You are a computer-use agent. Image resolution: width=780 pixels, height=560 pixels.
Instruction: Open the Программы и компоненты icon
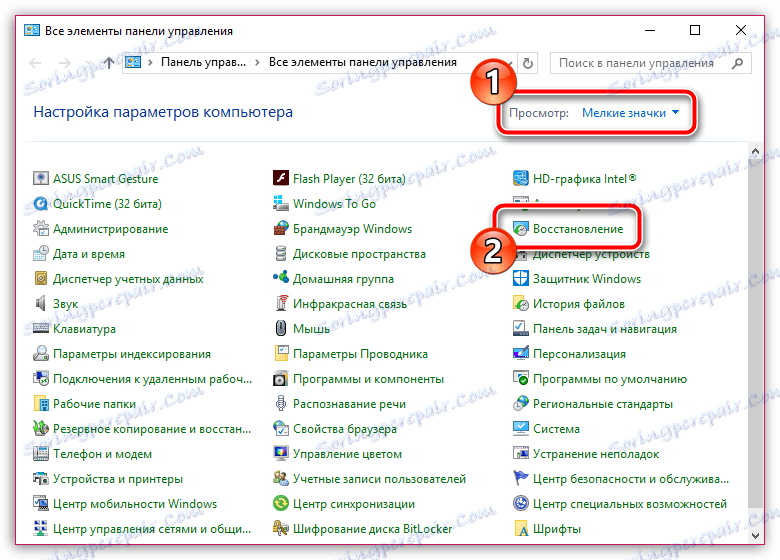(x=281, y=379)
